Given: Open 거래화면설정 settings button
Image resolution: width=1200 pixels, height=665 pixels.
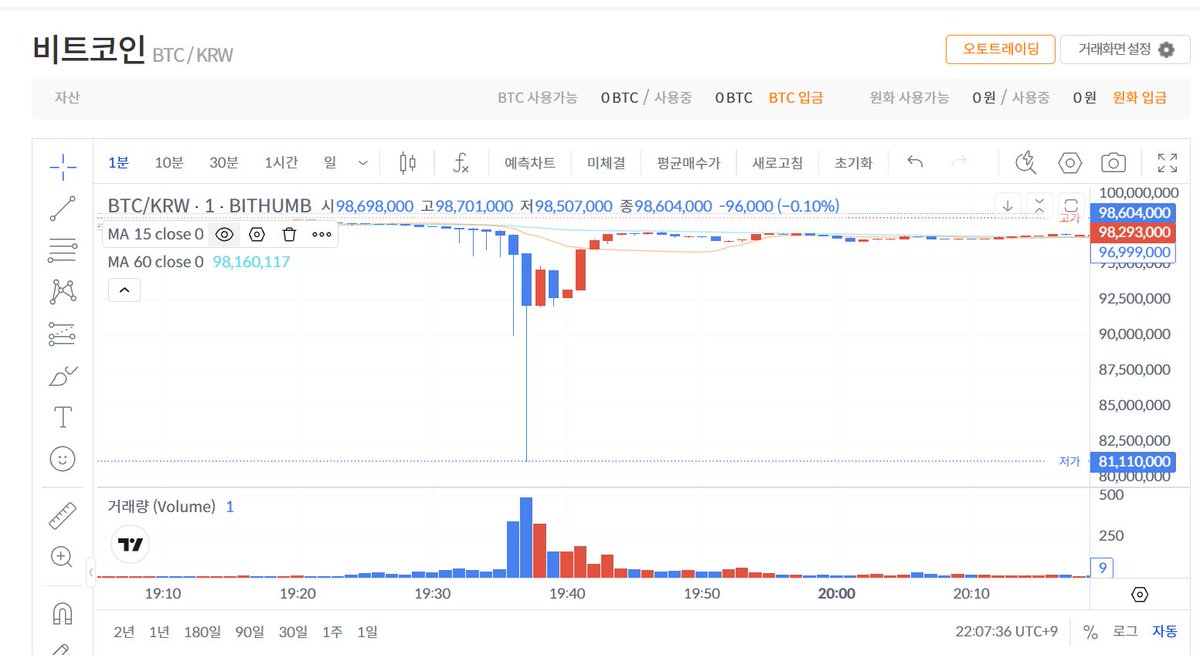Looking at the screenshot, I should point(1125,49).
